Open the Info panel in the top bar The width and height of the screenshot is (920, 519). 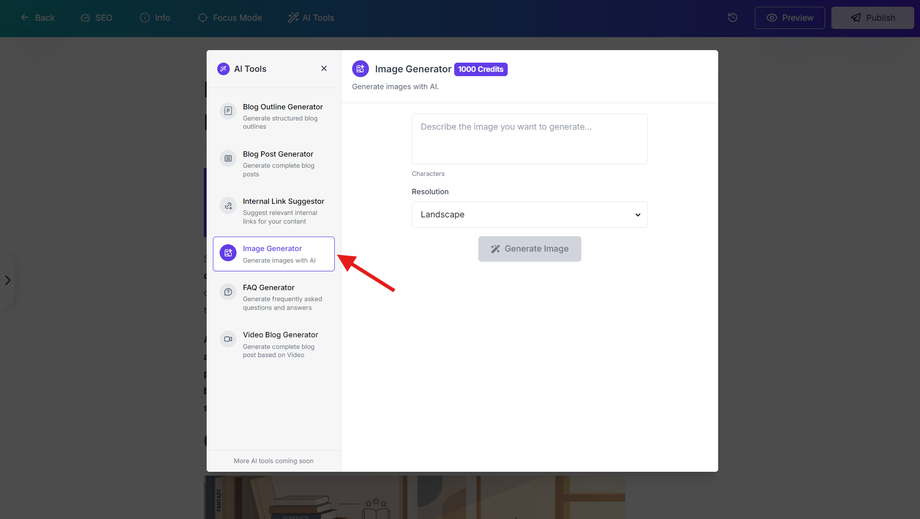(x=155, y=18)
